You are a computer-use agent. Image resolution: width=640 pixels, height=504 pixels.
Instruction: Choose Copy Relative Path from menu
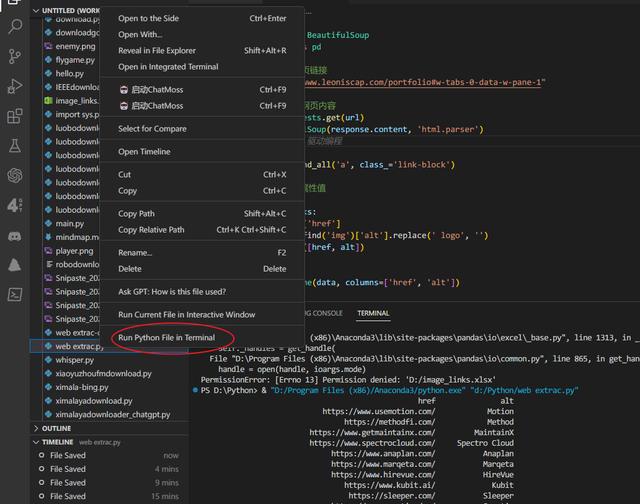click(151, 230)
